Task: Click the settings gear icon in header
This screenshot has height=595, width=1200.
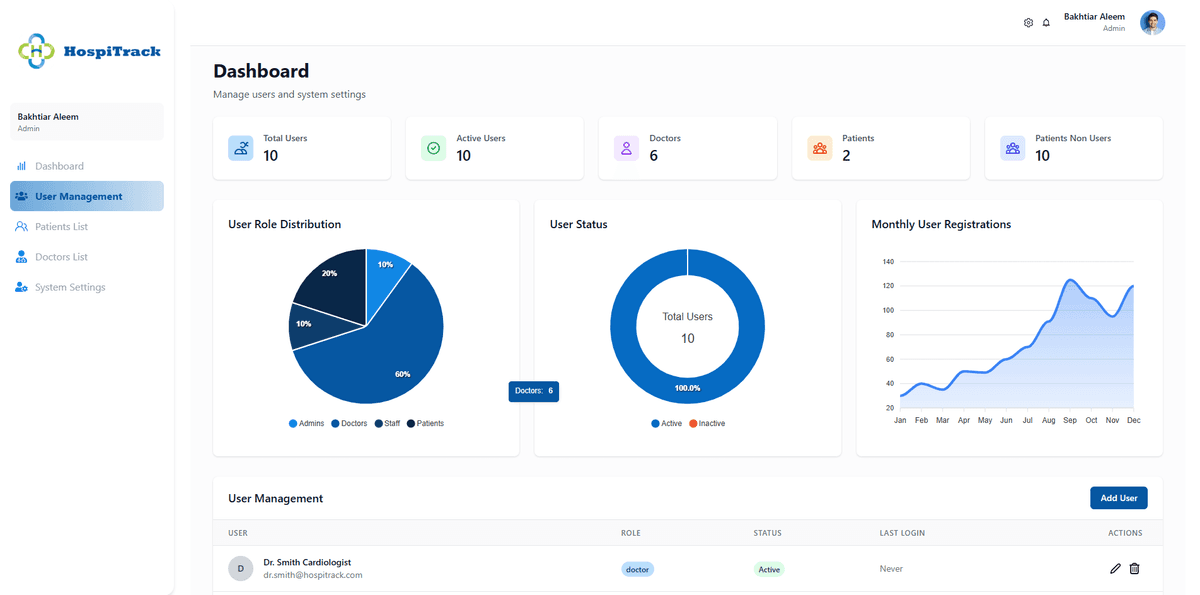Action: point(1028,23)
